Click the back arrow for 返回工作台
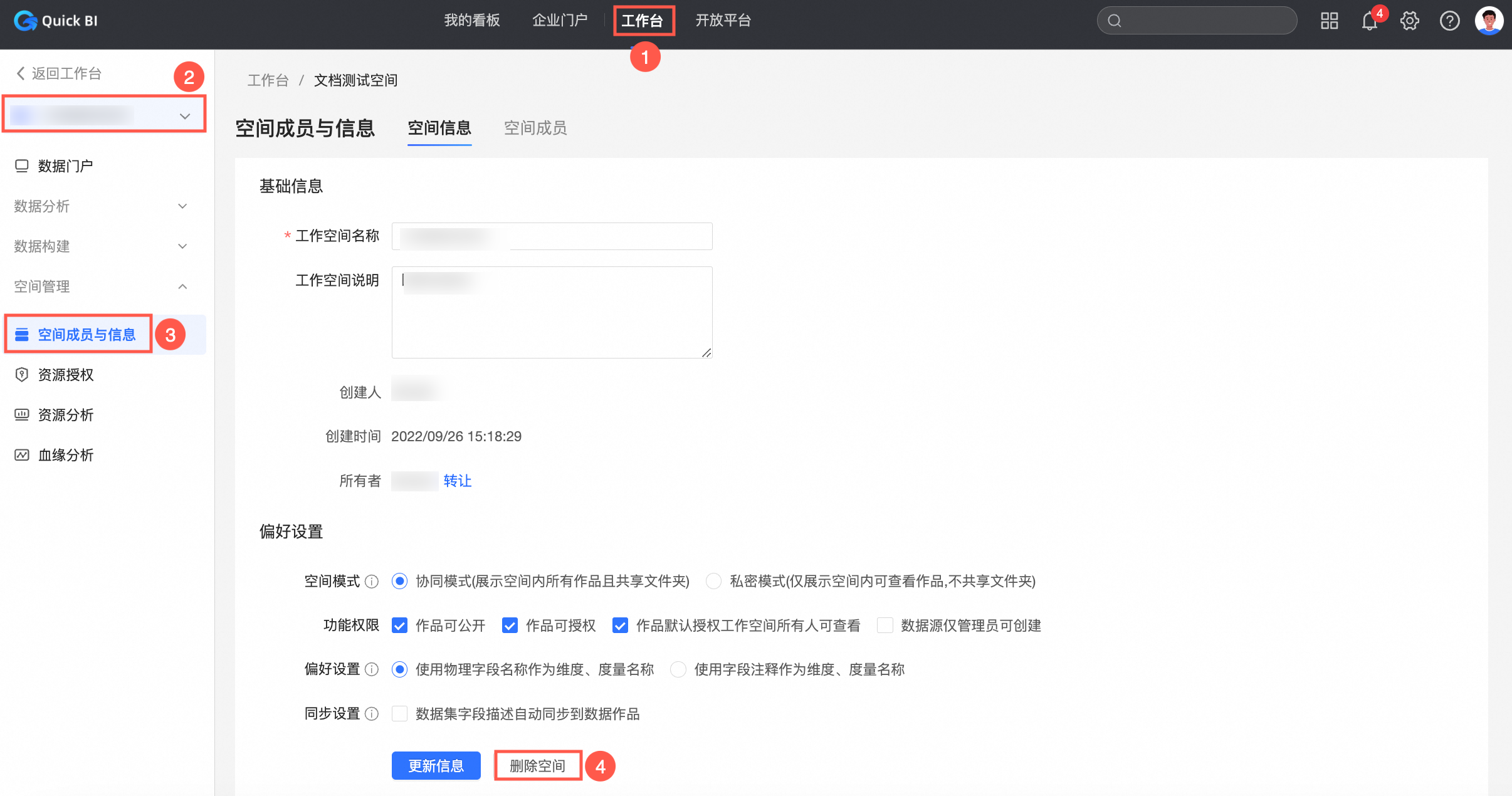The image size is (1512, 796). 21,73
